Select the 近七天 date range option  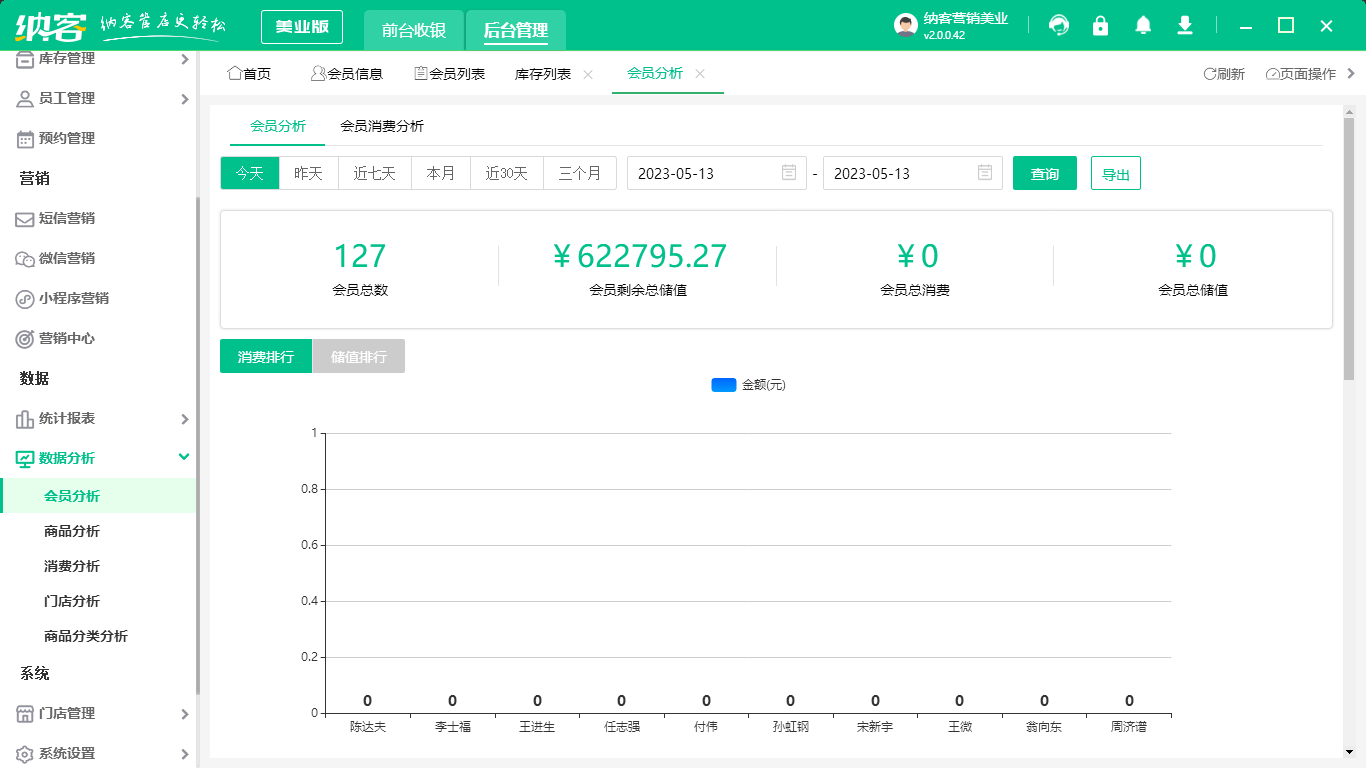(375, 173)
